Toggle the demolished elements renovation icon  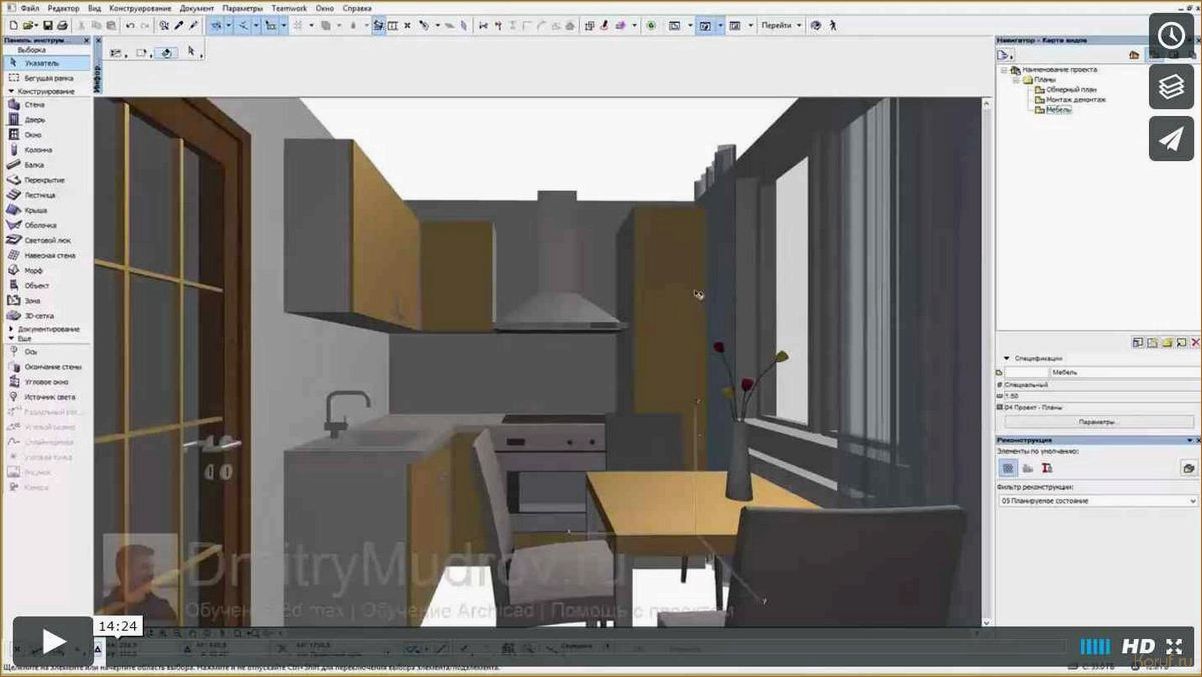pyautogui.click(x=1046, y=468)
